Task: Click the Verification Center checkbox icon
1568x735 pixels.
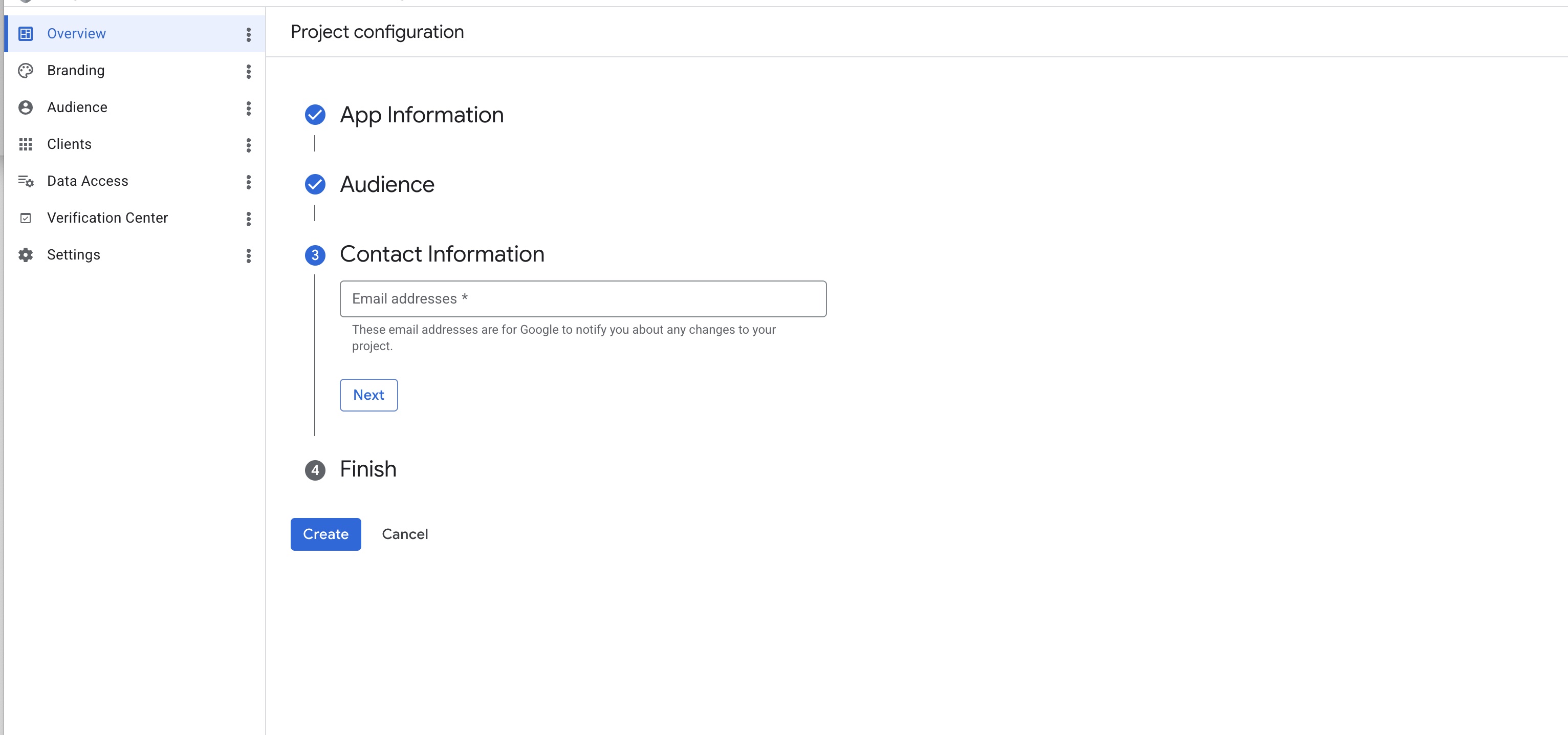Action: 26,218
